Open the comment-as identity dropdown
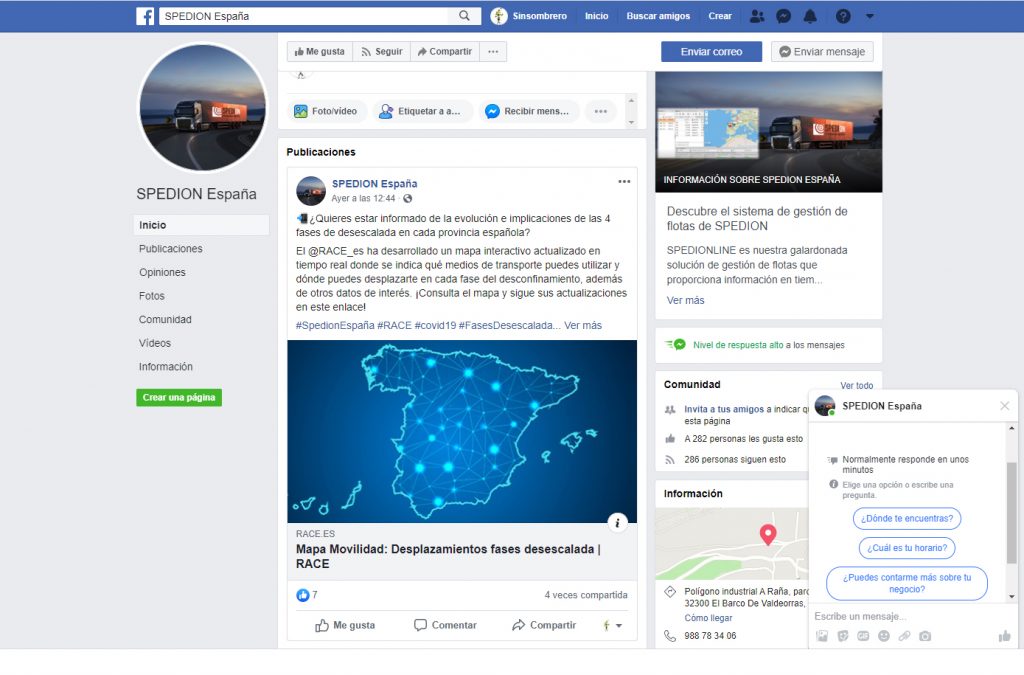This screenshot has width=1024, height=675. pos(612,625)
